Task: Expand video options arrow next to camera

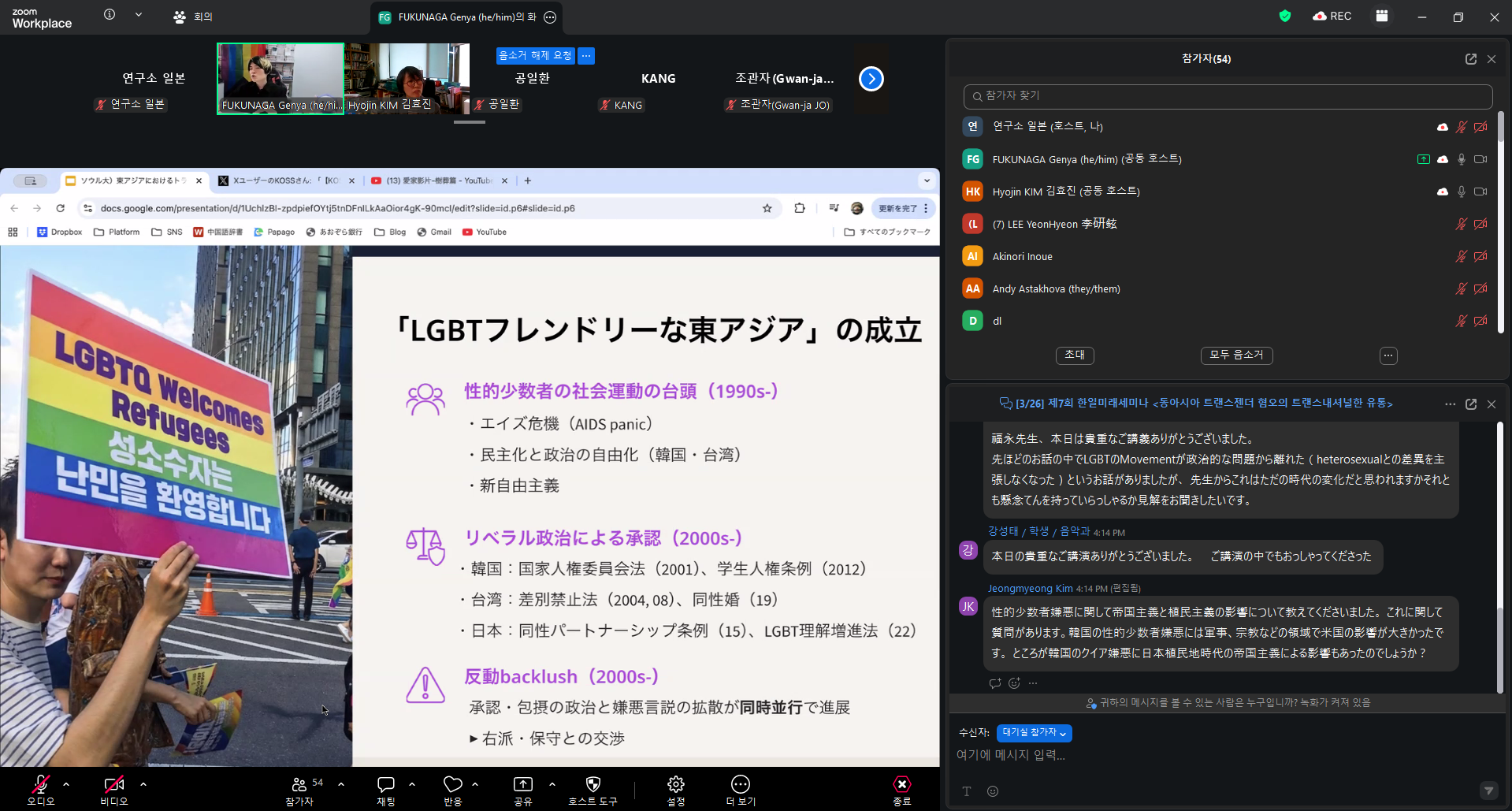Action: coord(143,784)
